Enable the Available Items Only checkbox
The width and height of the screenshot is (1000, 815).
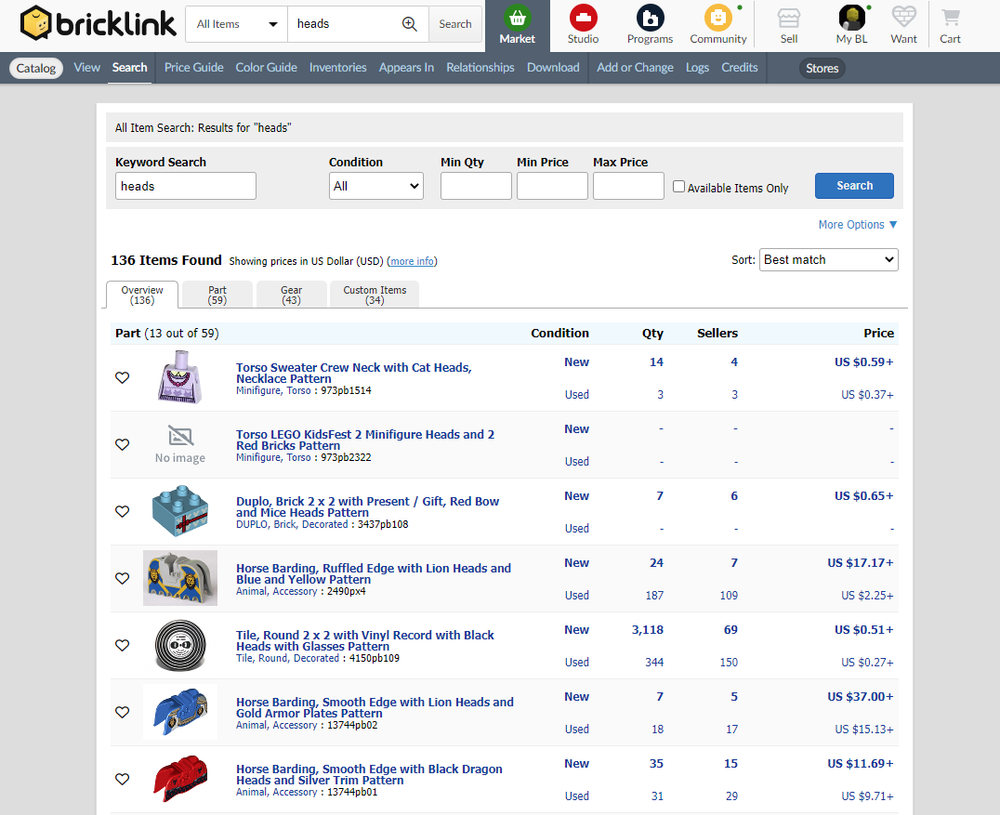678,186
